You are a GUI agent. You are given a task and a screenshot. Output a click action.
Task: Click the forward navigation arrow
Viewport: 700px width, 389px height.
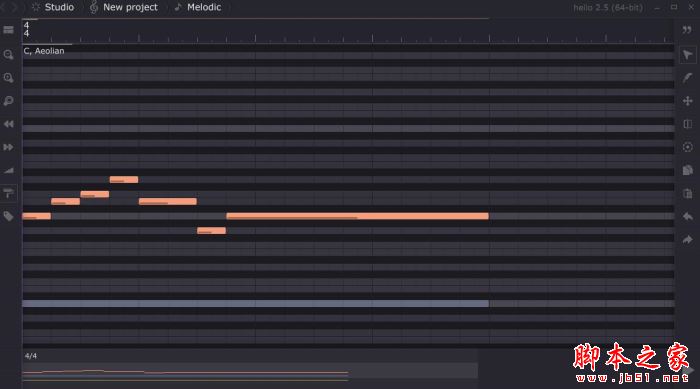pyautogui.click(x=13, y=7)
